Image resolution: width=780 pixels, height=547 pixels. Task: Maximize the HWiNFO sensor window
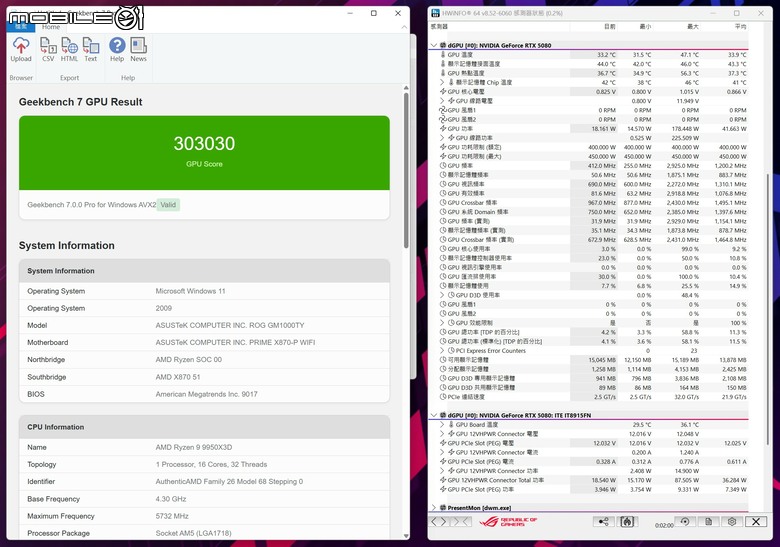[737, 13]
